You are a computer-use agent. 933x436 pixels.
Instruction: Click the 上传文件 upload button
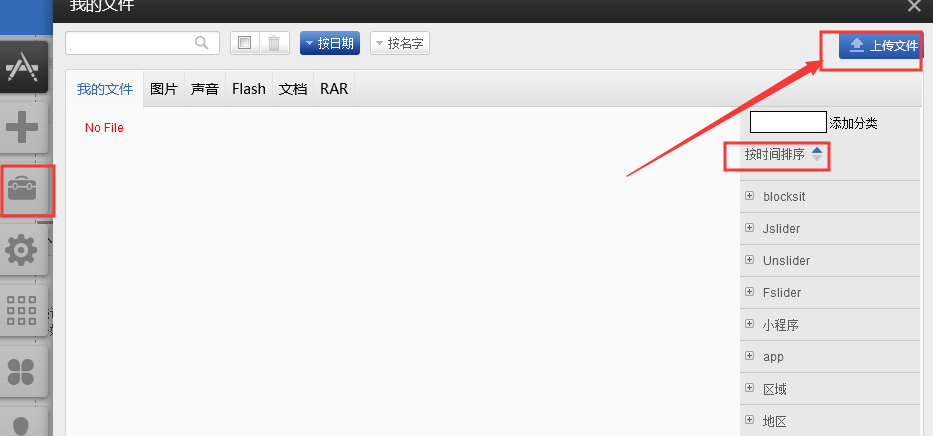pyautogui.click(x=882, y=46)
